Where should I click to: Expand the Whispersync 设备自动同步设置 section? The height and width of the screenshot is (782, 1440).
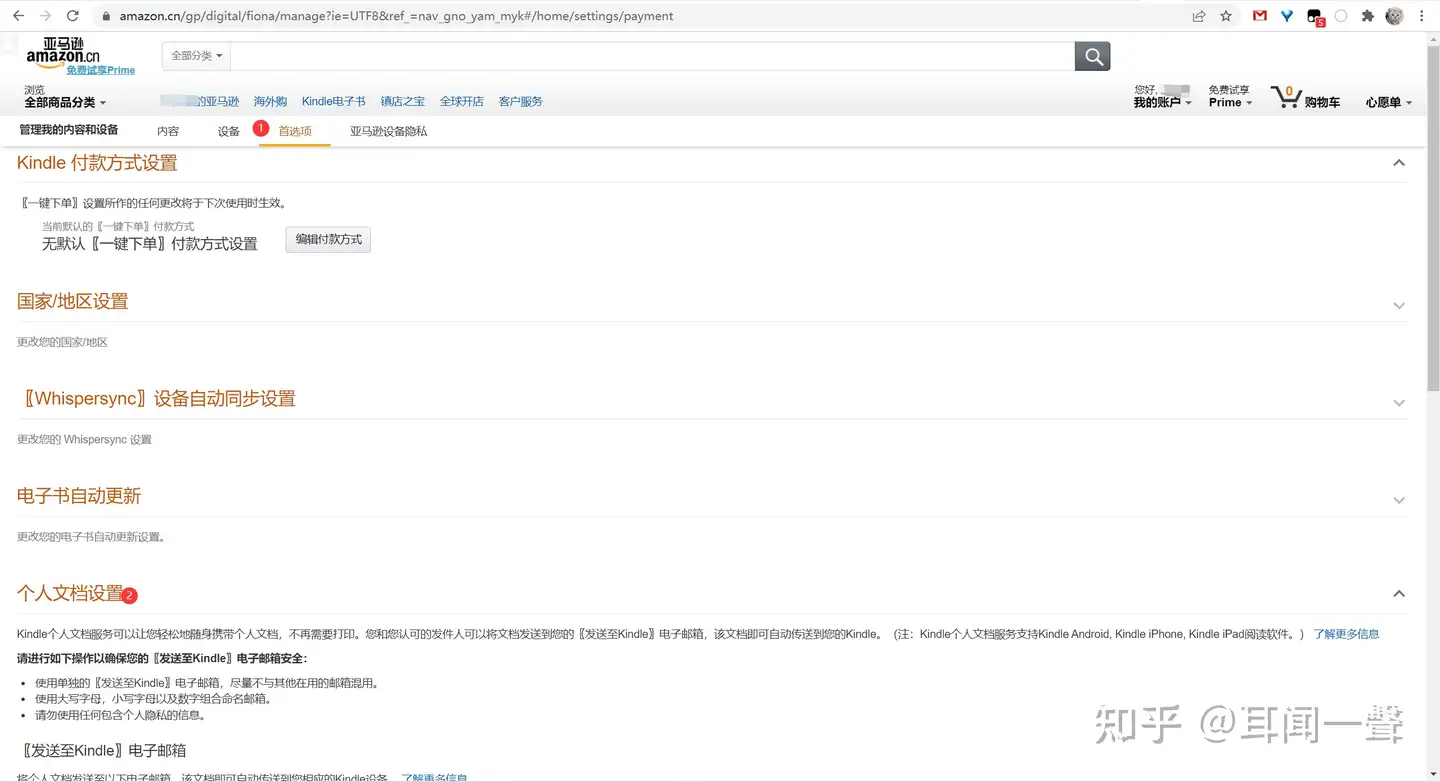tap(1399, 403)
